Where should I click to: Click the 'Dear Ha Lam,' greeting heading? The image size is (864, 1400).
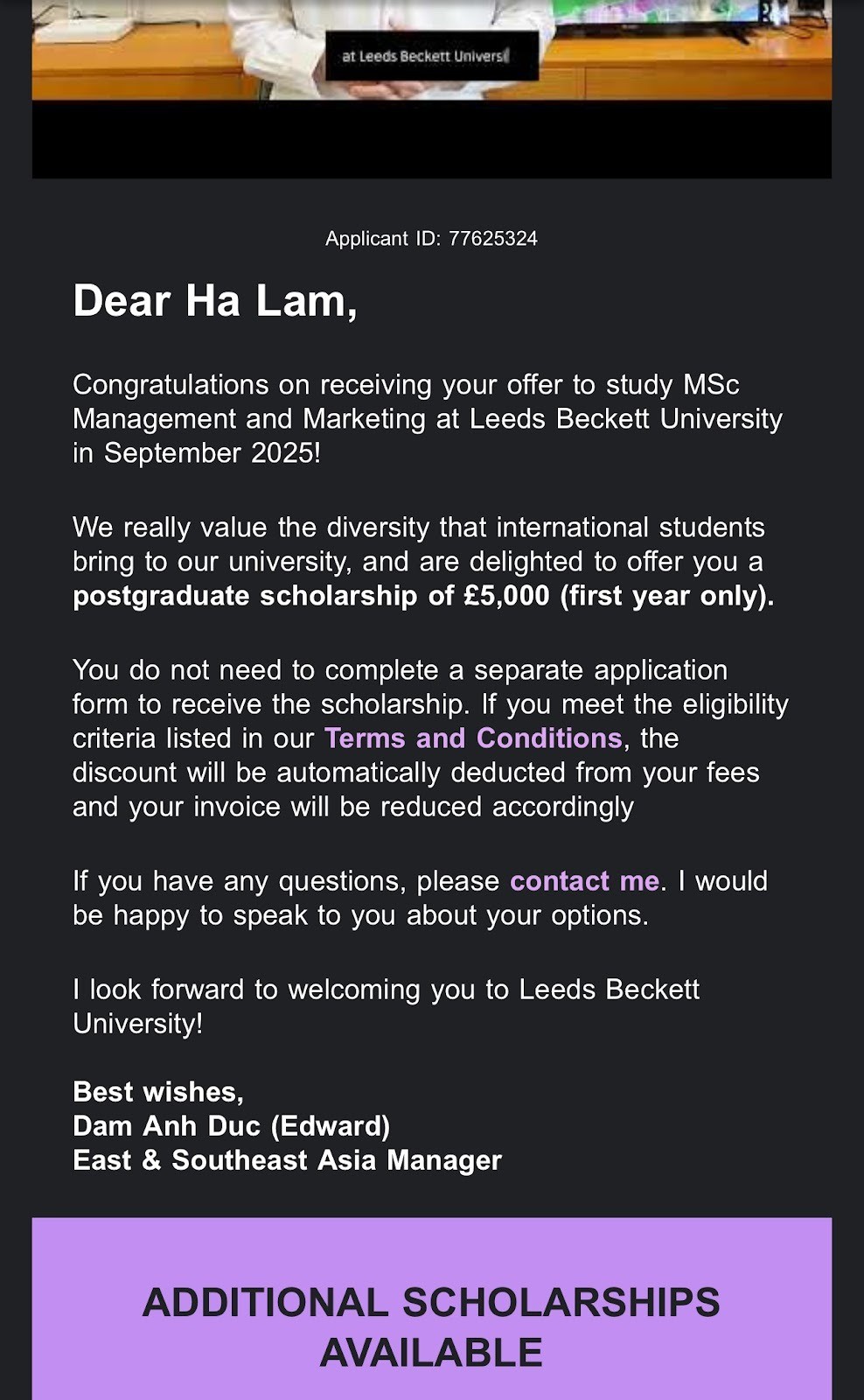(x=215, y=301)
